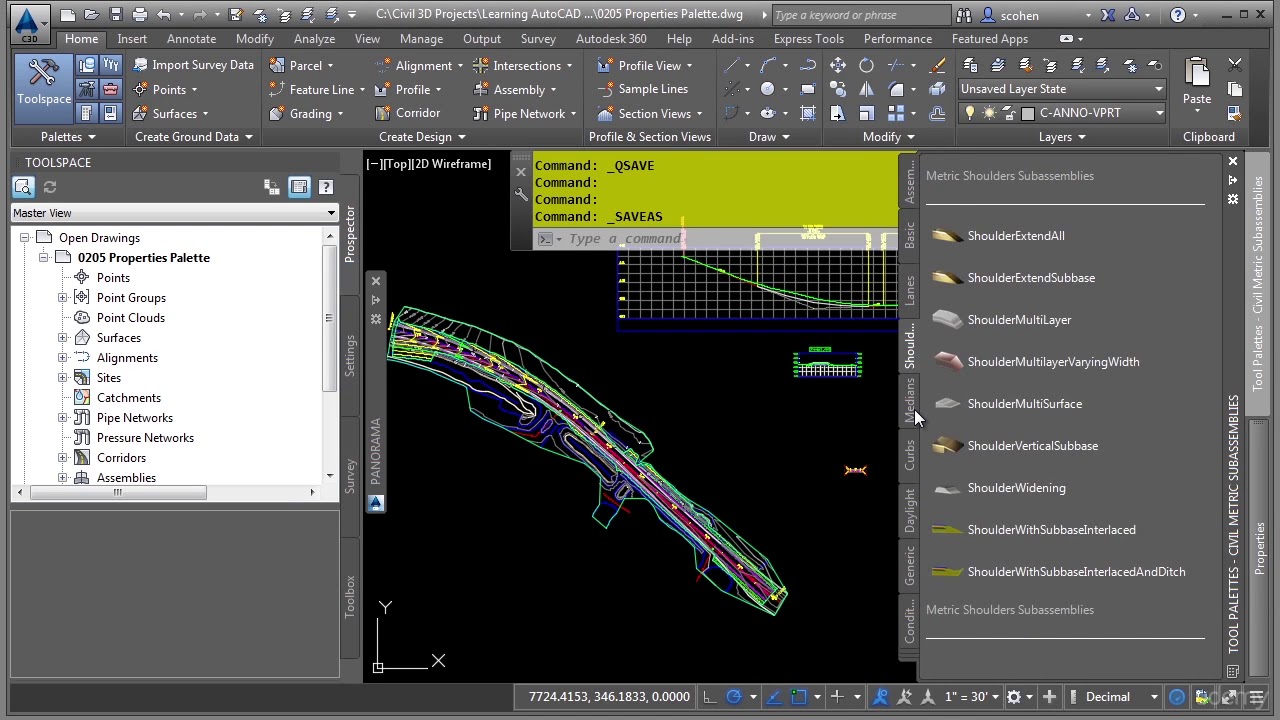The image size is (1280, 720).
Task: Toggle the layer on/off lightbulb icon
Action: tap(969, 113)
